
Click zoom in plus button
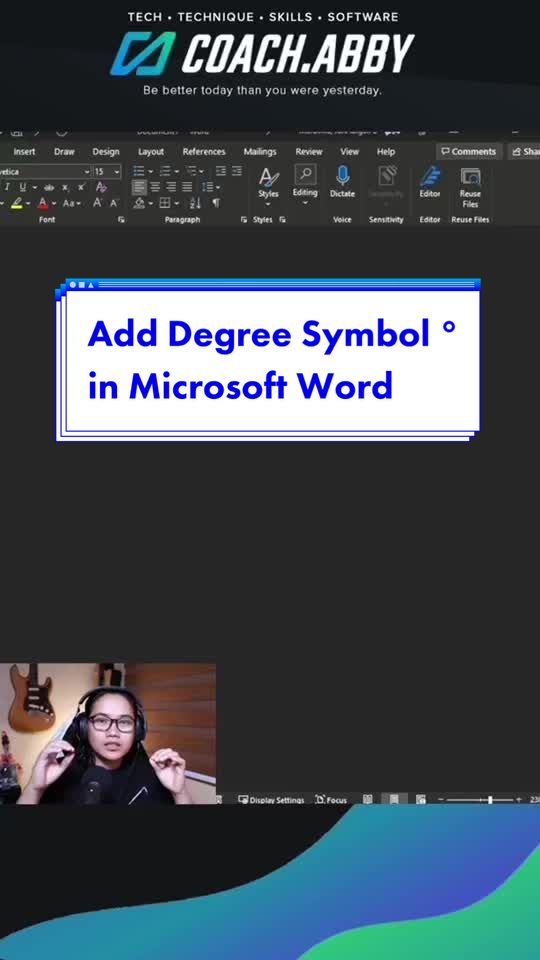519,800
